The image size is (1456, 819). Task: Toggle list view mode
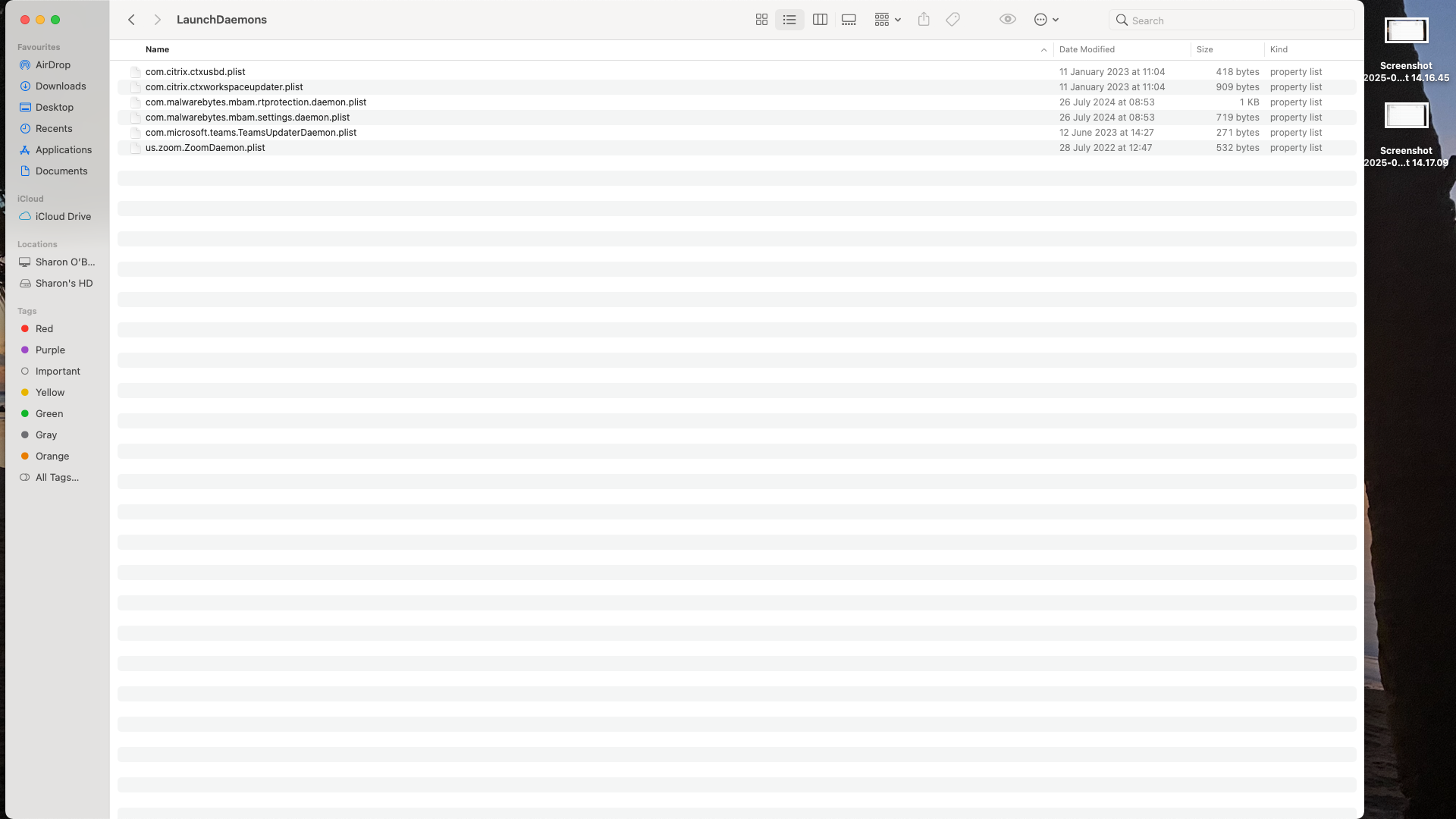coord(789,20)
